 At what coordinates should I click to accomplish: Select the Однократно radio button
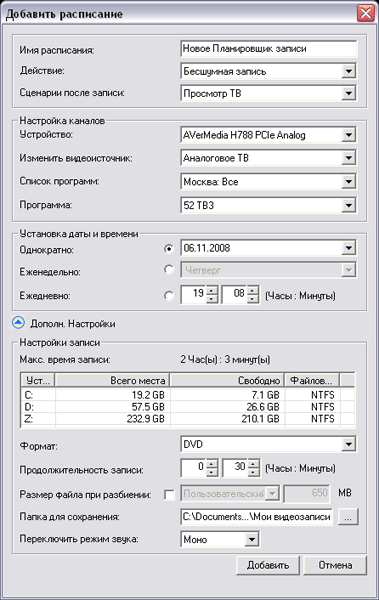pos(168,249)
